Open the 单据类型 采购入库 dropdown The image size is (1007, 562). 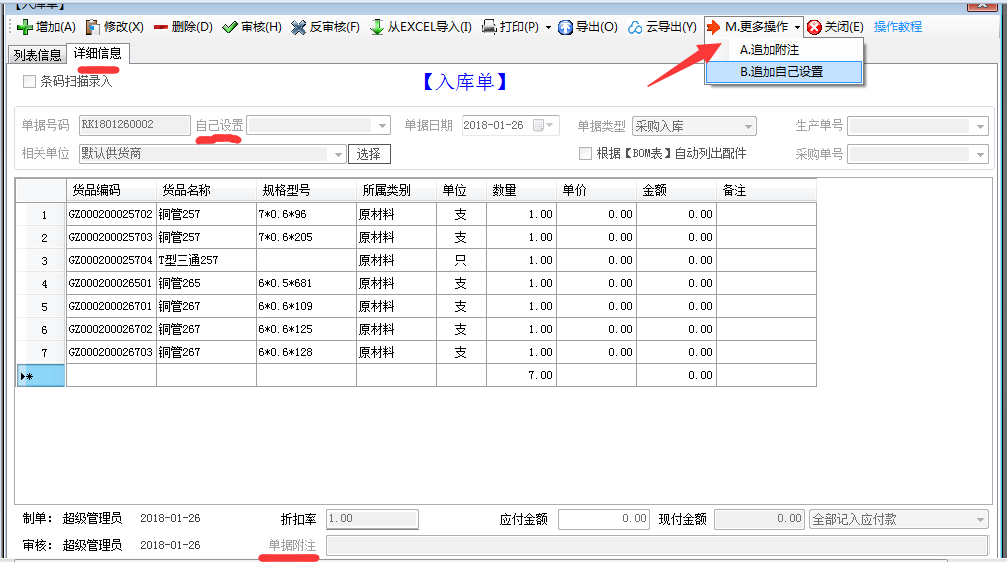(x=747, y=126)
